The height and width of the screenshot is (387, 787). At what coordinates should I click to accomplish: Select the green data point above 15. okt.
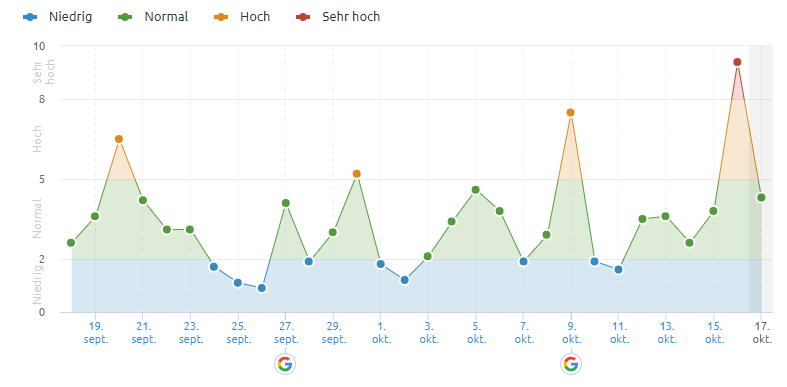[713, 211]
